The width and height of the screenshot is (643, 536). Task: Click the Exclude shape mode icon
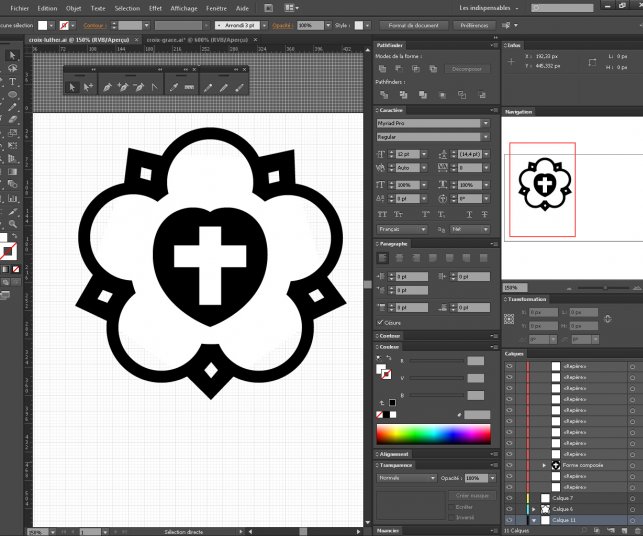pos(433,69)
